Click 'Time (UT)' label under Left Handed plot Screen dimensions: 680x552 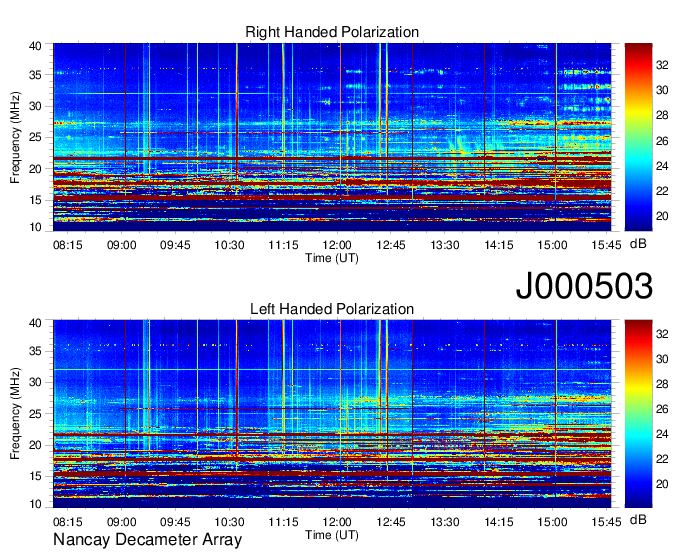332,535
